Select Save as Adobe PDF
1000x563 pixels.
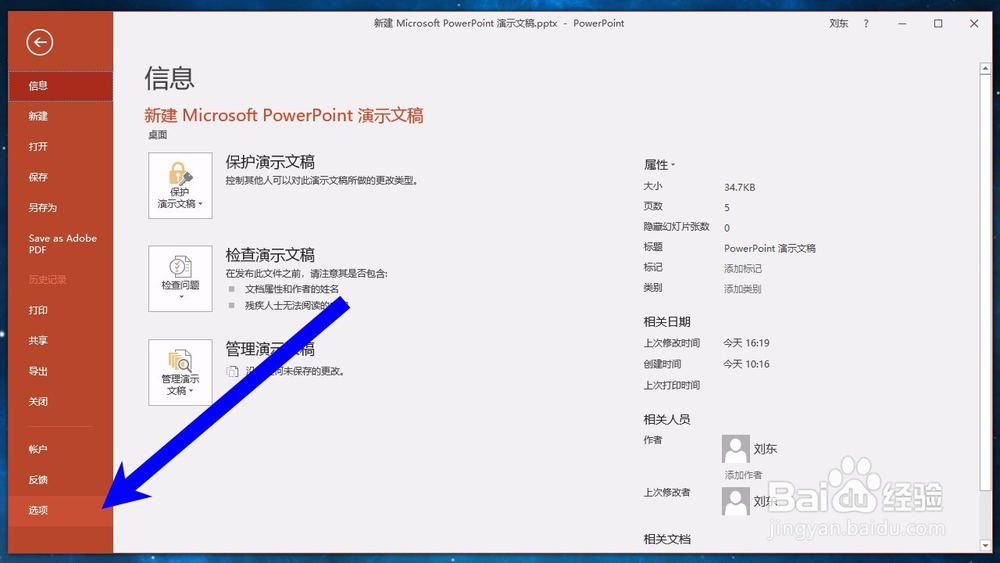tap(61, 244)
